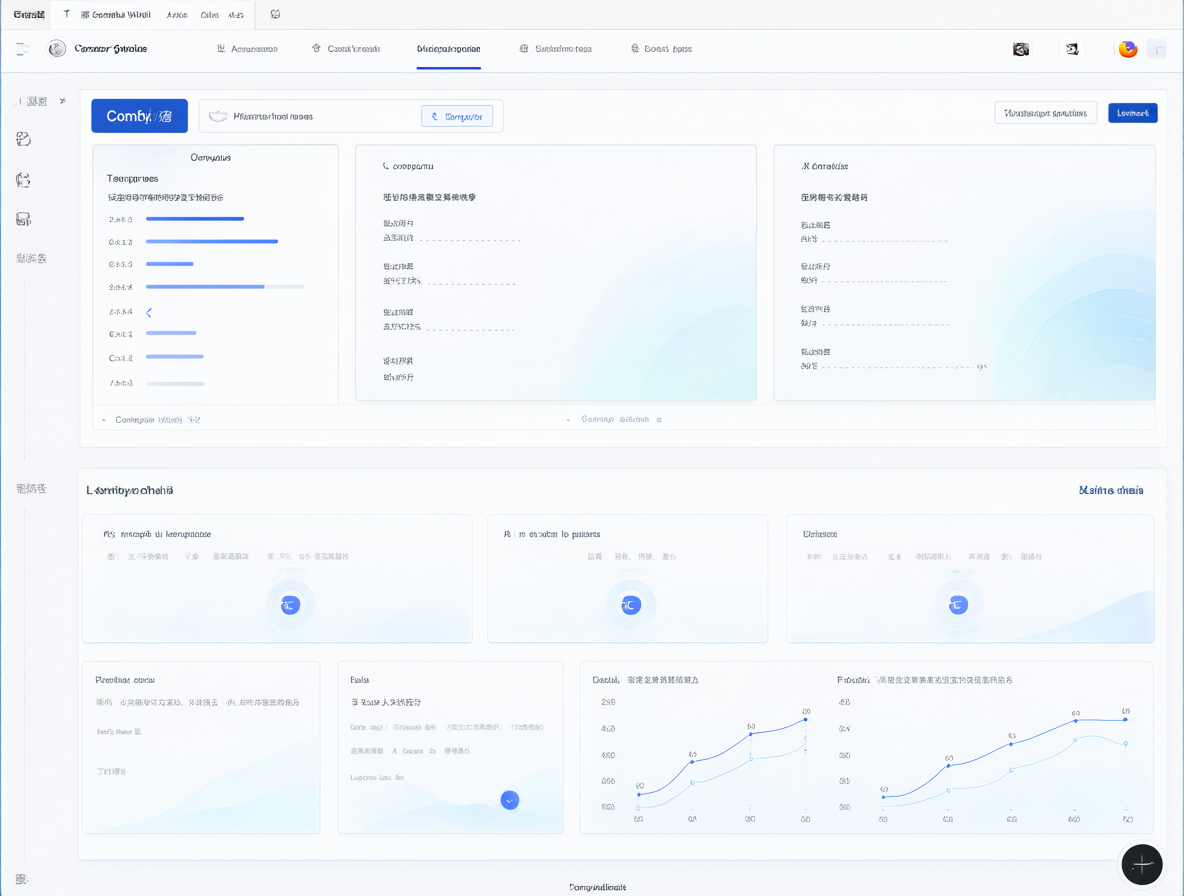This screenshot has height=896, width=1184.
Task: Click the blue circular button in middle lower card
Action: coord(631,605)
